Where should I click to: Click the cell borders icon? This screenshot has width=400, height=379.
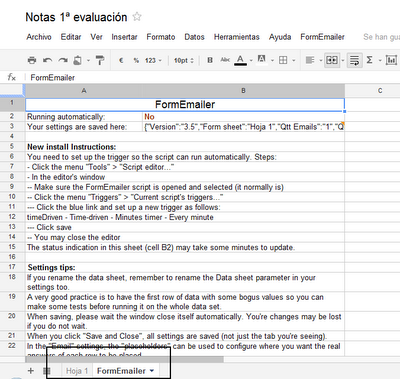[x=283, y=60]
